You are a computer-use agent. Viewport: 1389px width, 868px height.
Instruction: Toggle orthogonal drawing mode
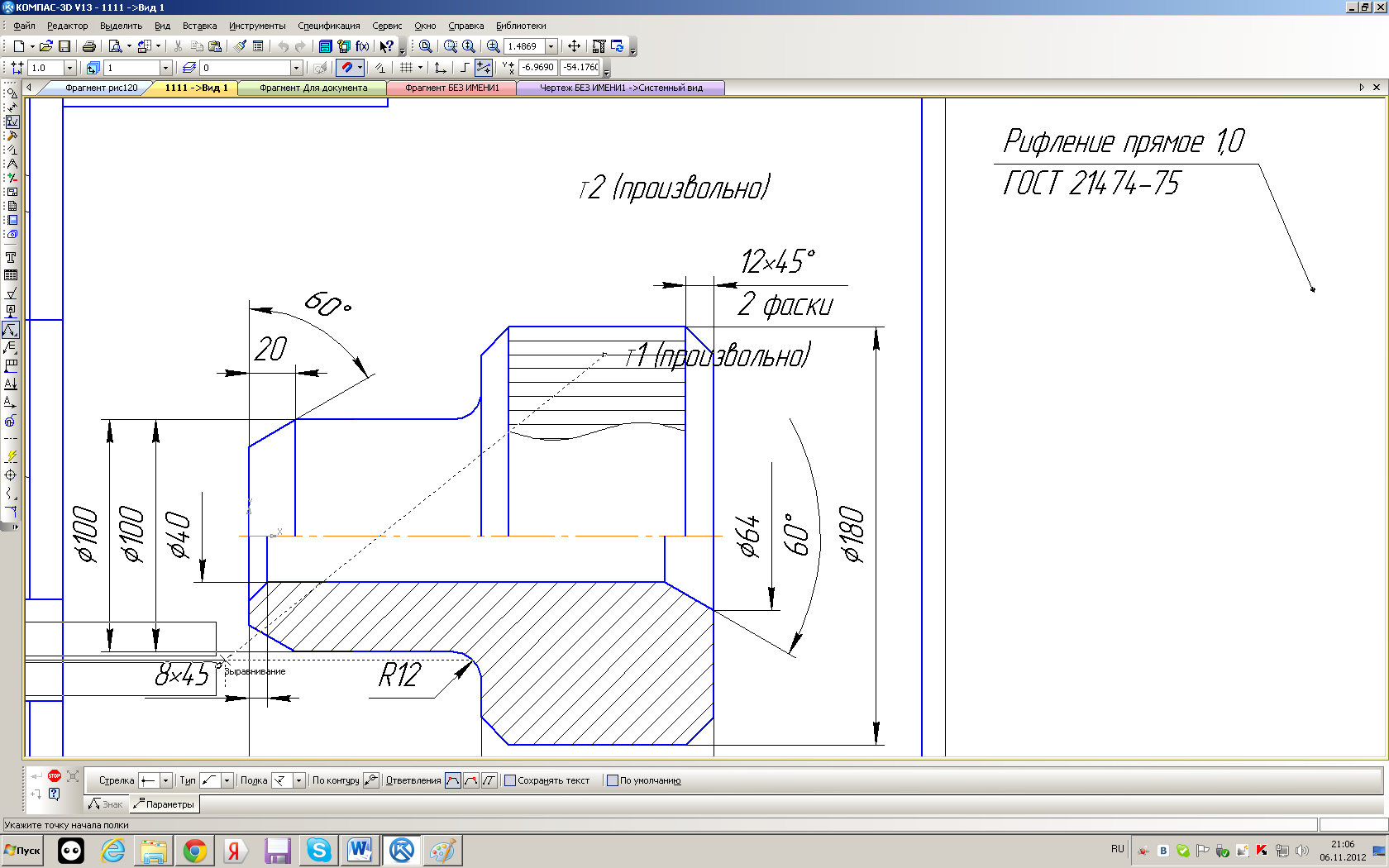tap(465, 68)
